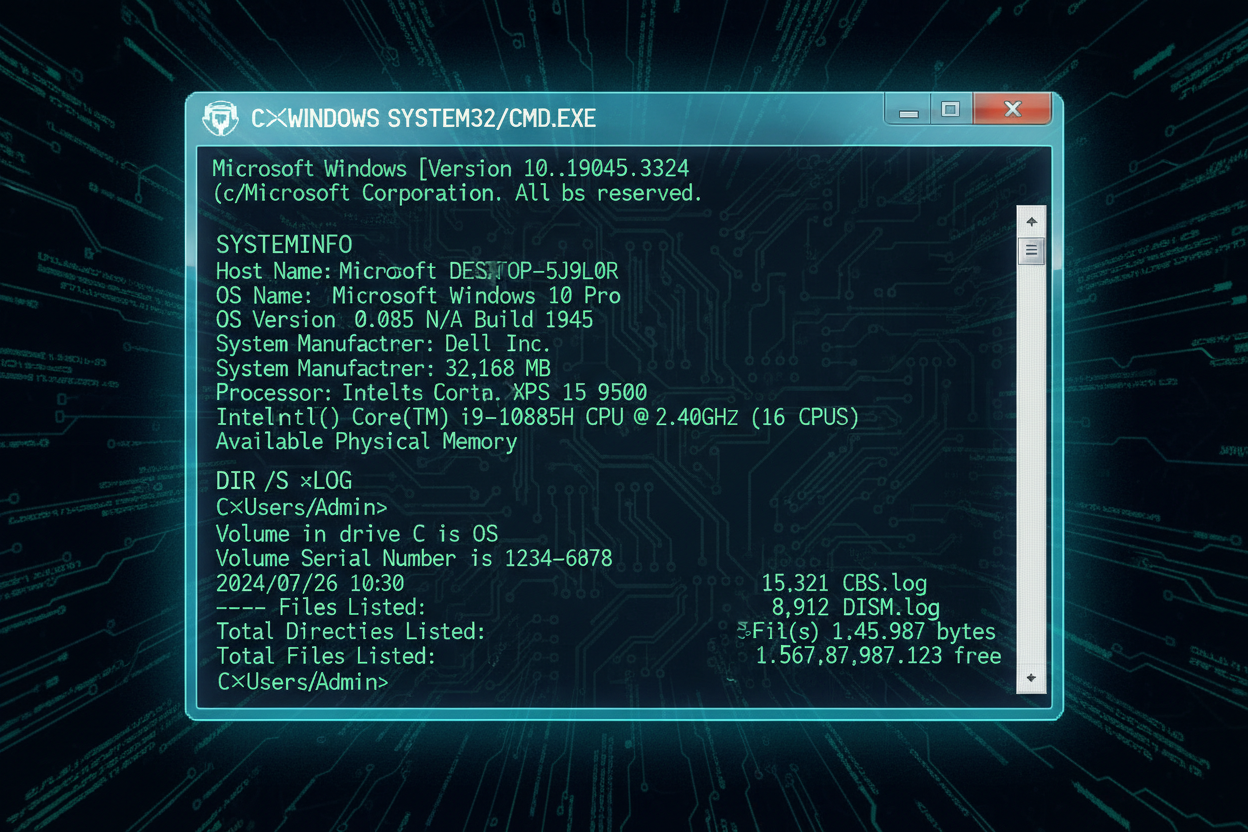The height and width of the screenshot is (832, 1248).
Task: Click the Volume Serial Number line
Action: point(414,558)
